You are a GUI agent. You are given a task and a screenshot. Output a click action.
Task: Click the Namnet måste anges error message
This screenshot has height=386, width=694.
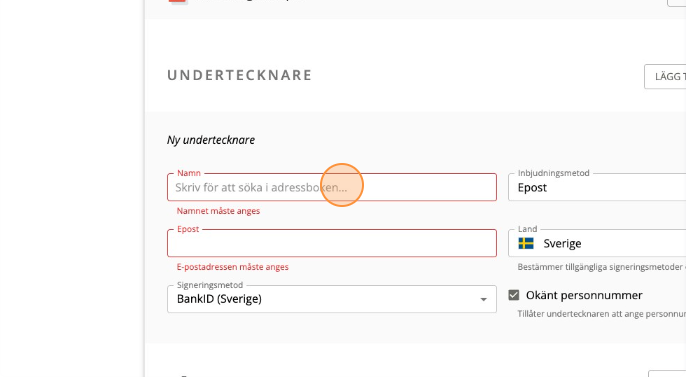click(218, 211)
